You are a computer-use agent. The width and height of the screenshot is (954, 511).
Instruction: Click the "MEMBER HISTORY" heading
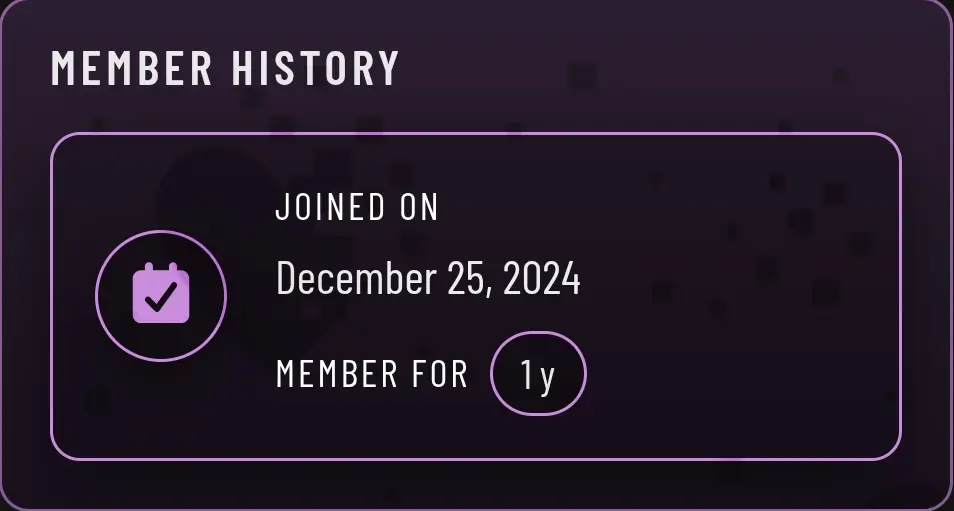[x=225, y=68]
